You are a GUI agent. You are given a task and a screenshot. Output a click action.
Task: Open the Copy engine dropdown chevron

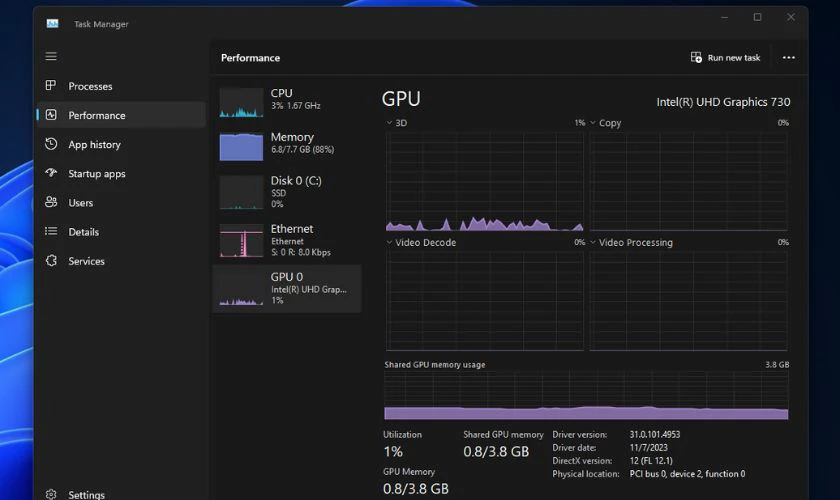point(592,123)
